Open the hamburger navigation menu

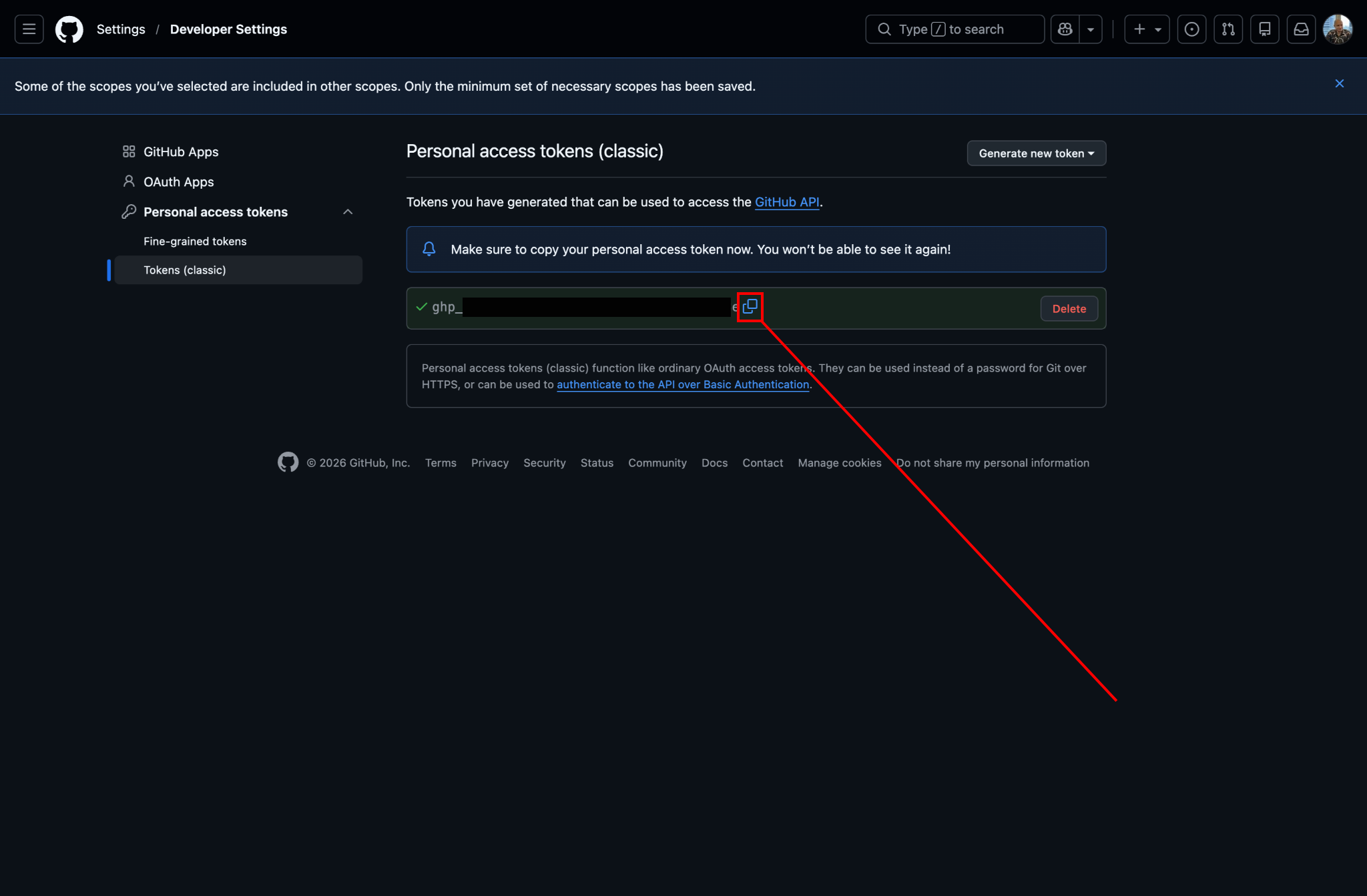click(x=29, y=29)
